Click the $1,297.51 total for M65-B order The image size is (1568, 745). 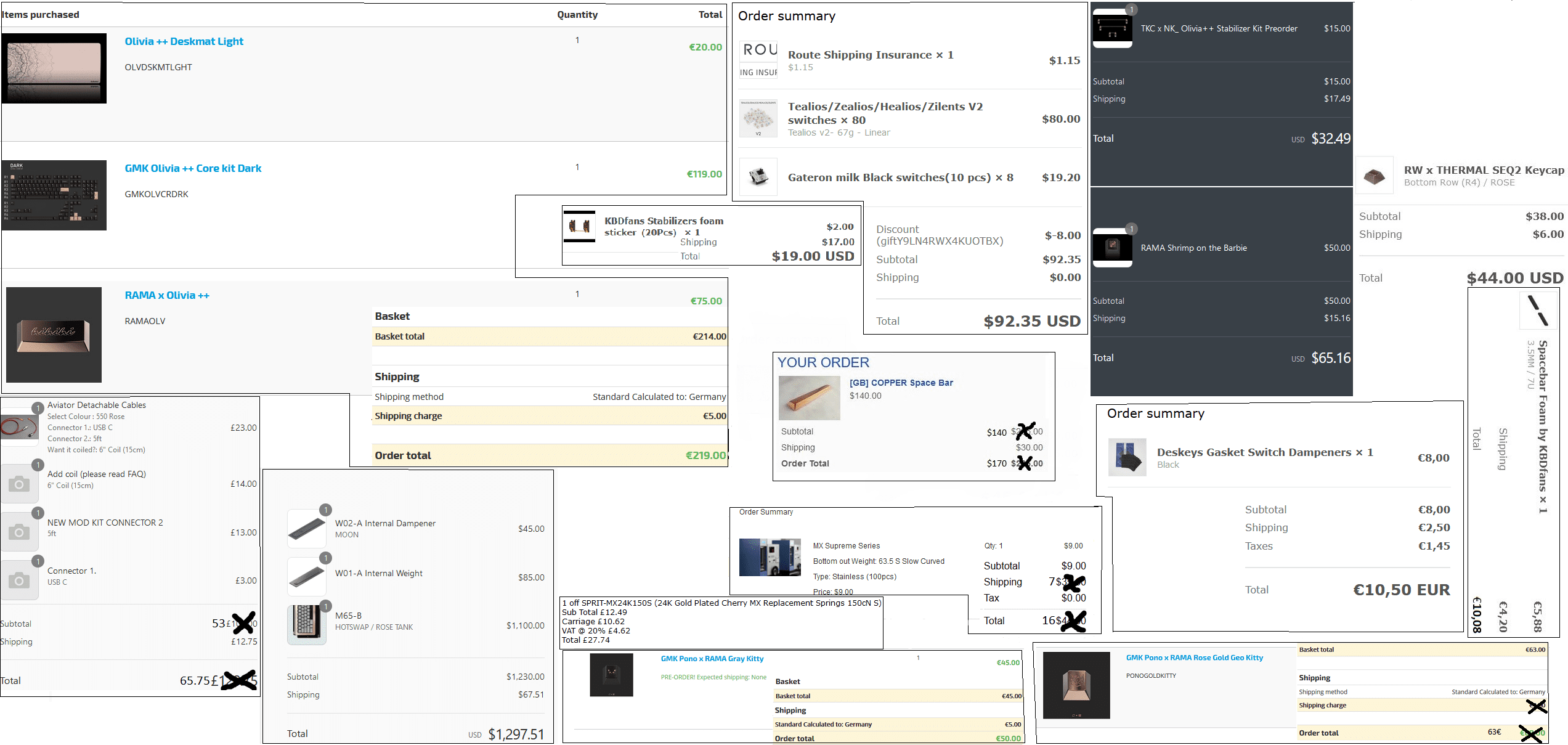516,734
